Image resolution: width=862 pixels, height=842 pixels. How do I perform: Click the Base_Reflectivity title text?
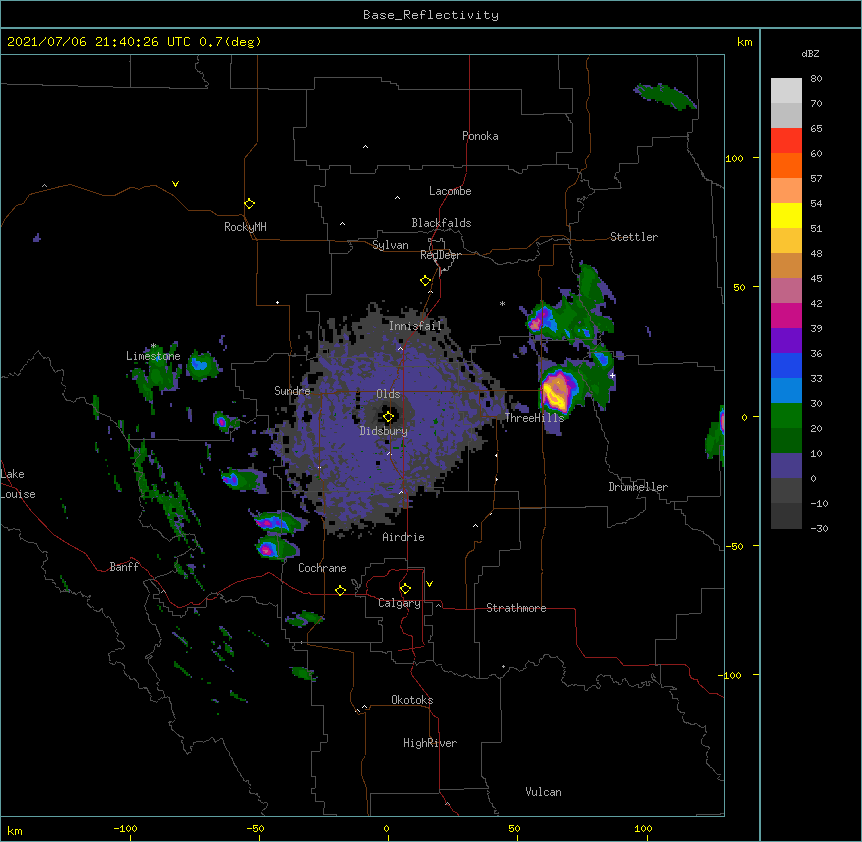click(431, 15)
